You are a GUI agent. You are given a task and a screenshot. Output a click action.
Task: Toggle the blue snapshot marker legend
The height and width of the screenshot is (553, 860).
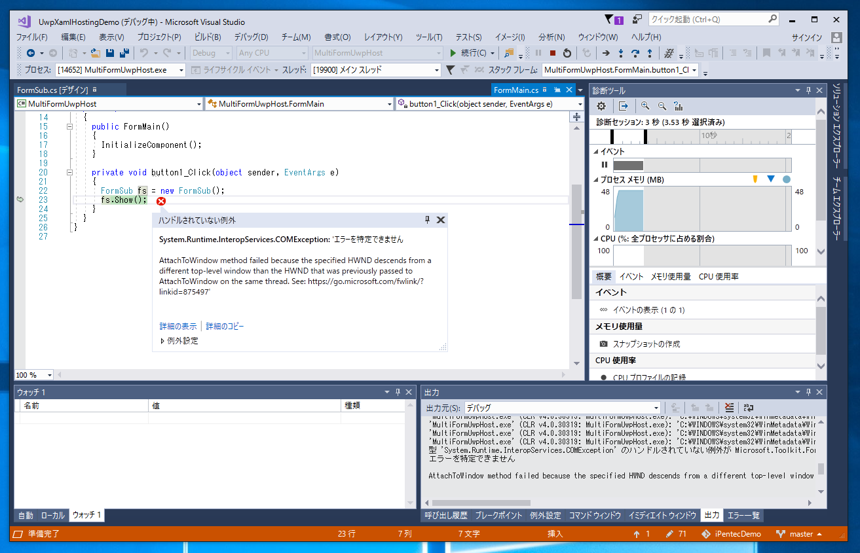click(x=771, y=179)
